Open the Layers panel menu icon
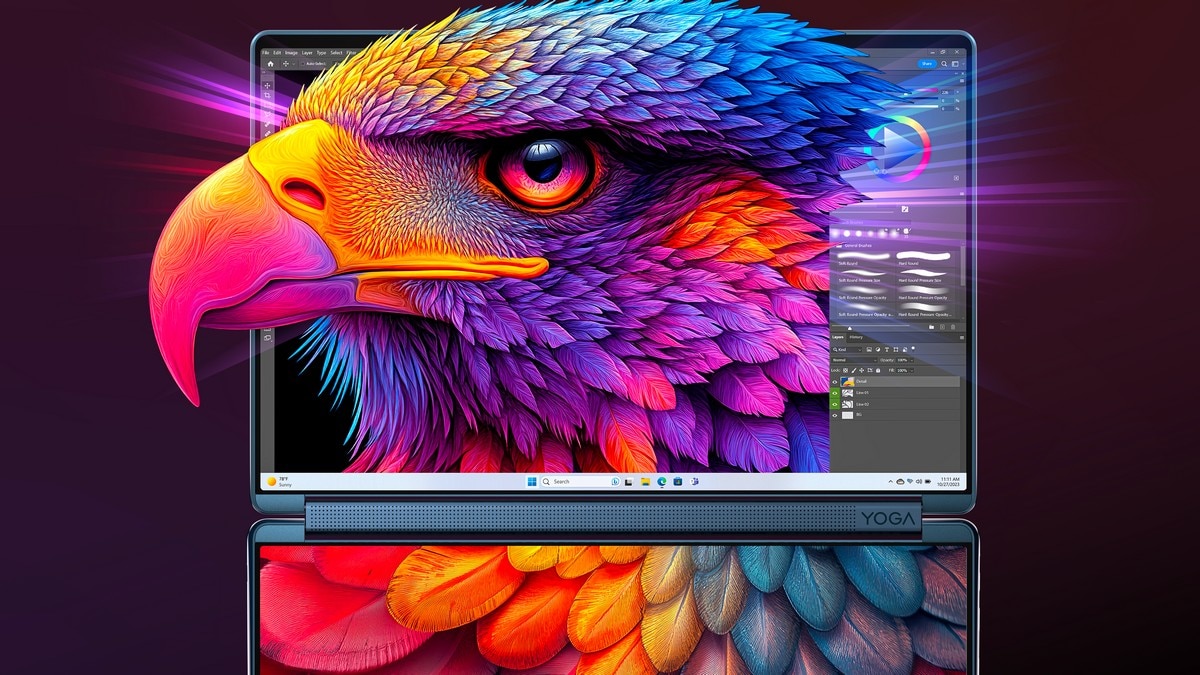 pos(962,338)
